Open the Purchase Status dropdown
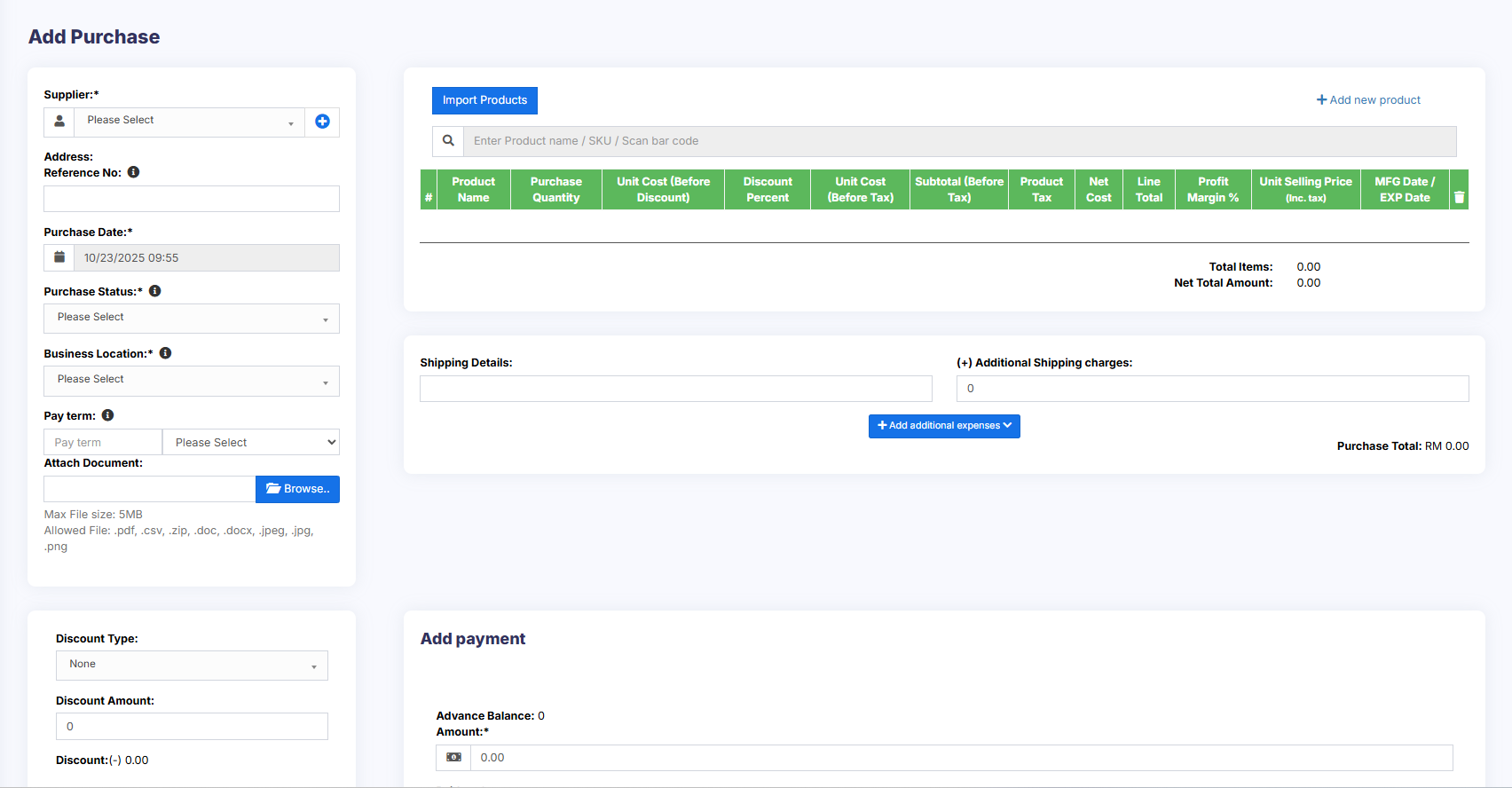Image resolution: width=1512 pixels, height=788 pixels. coord(191,319)
